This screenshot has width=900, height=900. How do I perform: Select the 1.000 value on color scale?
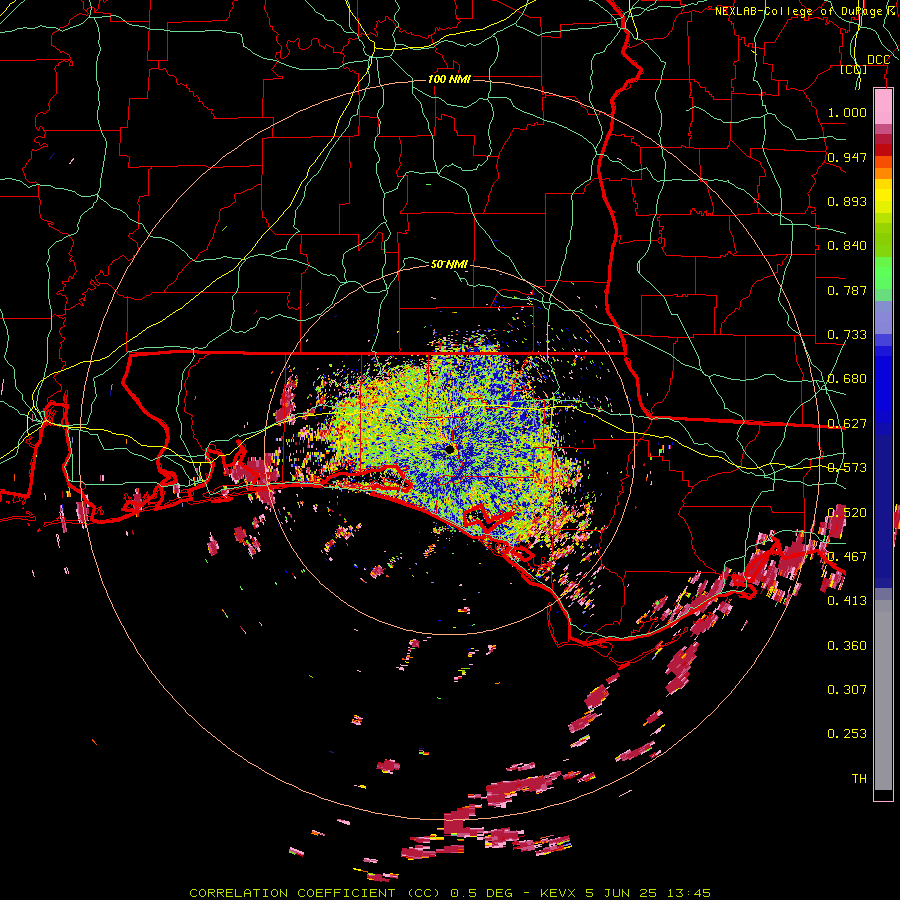(x=847, y=112)
